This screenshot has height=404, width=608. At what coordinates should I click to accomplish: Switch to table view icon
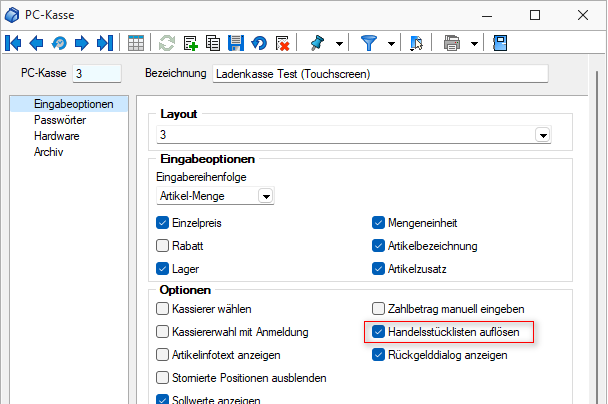coord(136,43)
